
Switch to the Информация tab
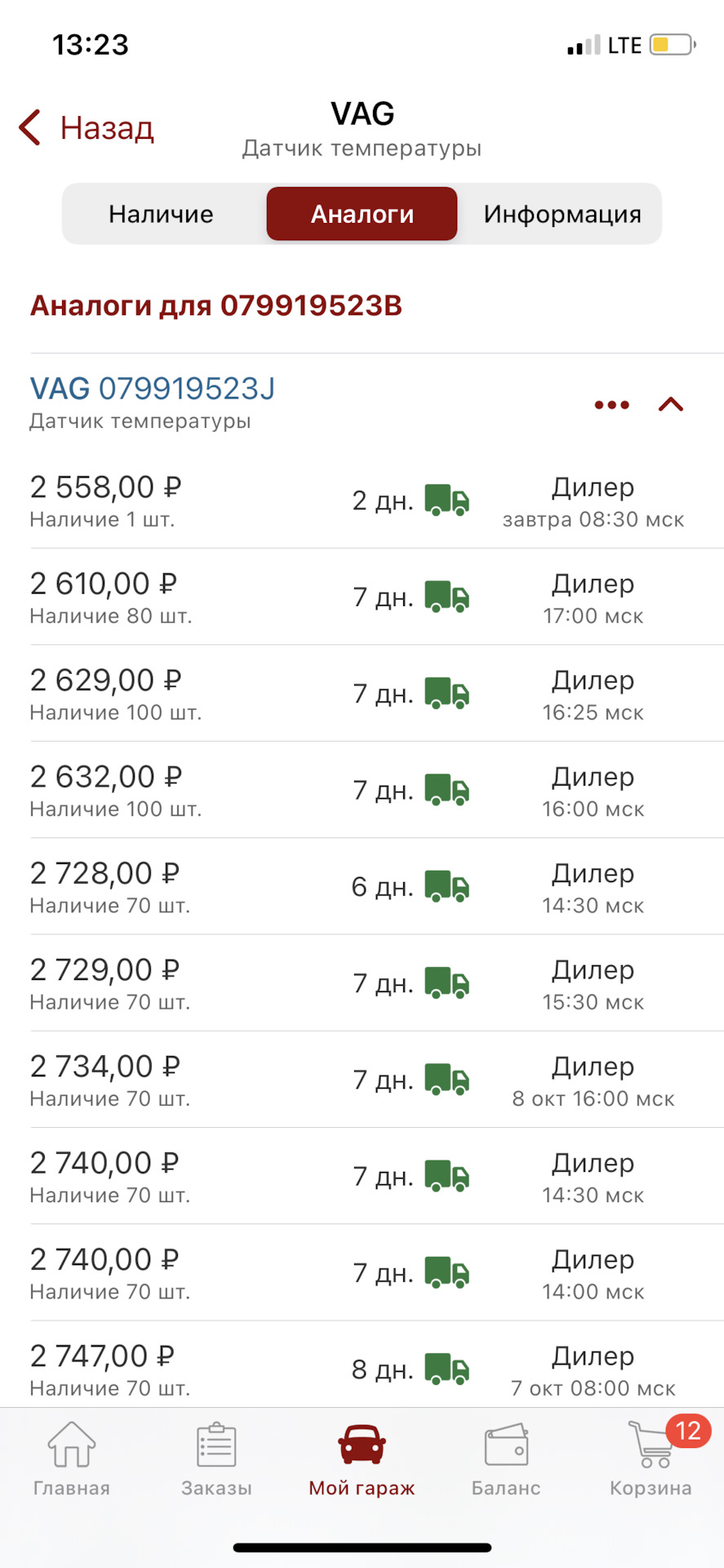(x=562, y=214)
